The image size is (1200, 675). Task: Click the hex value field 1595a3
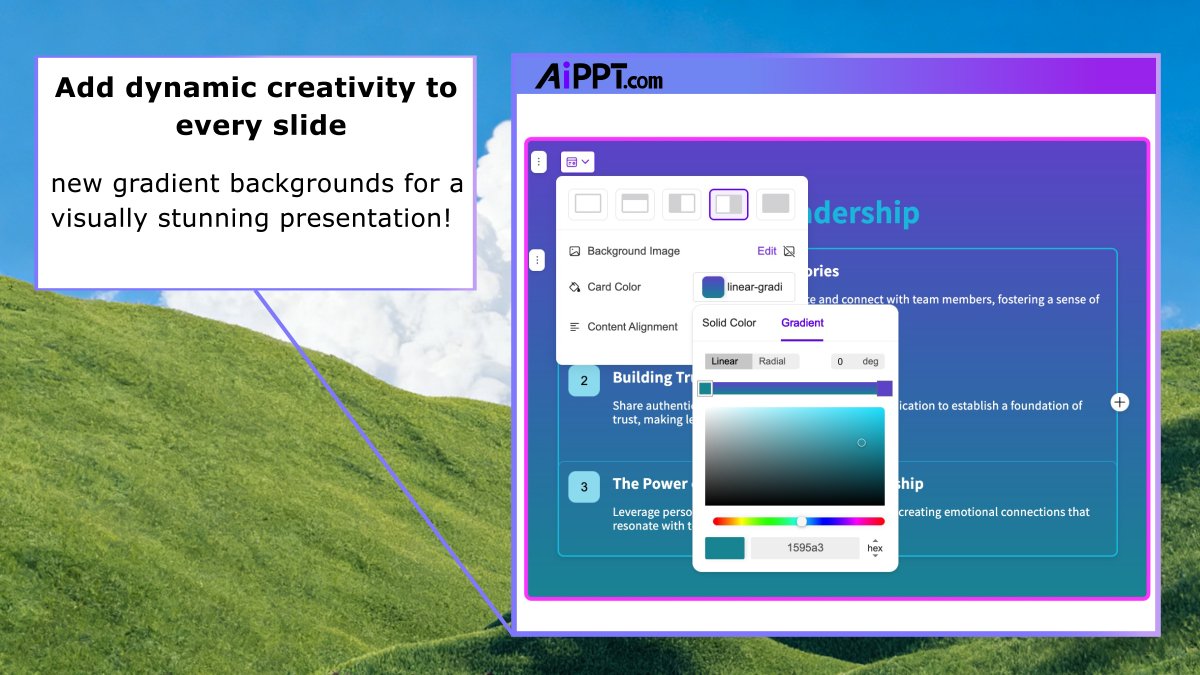[805, 548]
